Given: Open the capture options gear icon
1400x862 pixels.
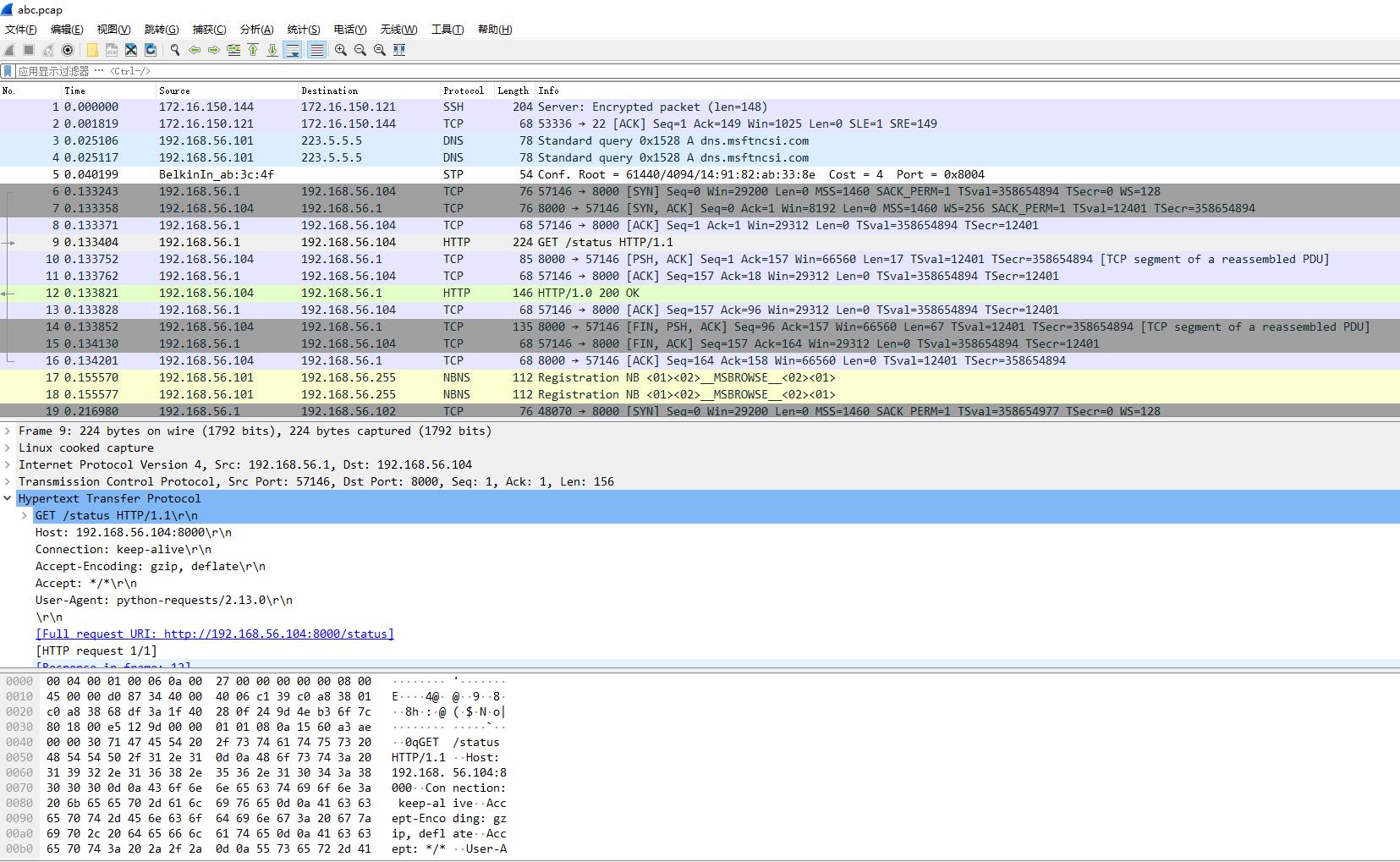Looking at the screenshot, I should click(x=68, y=50).
